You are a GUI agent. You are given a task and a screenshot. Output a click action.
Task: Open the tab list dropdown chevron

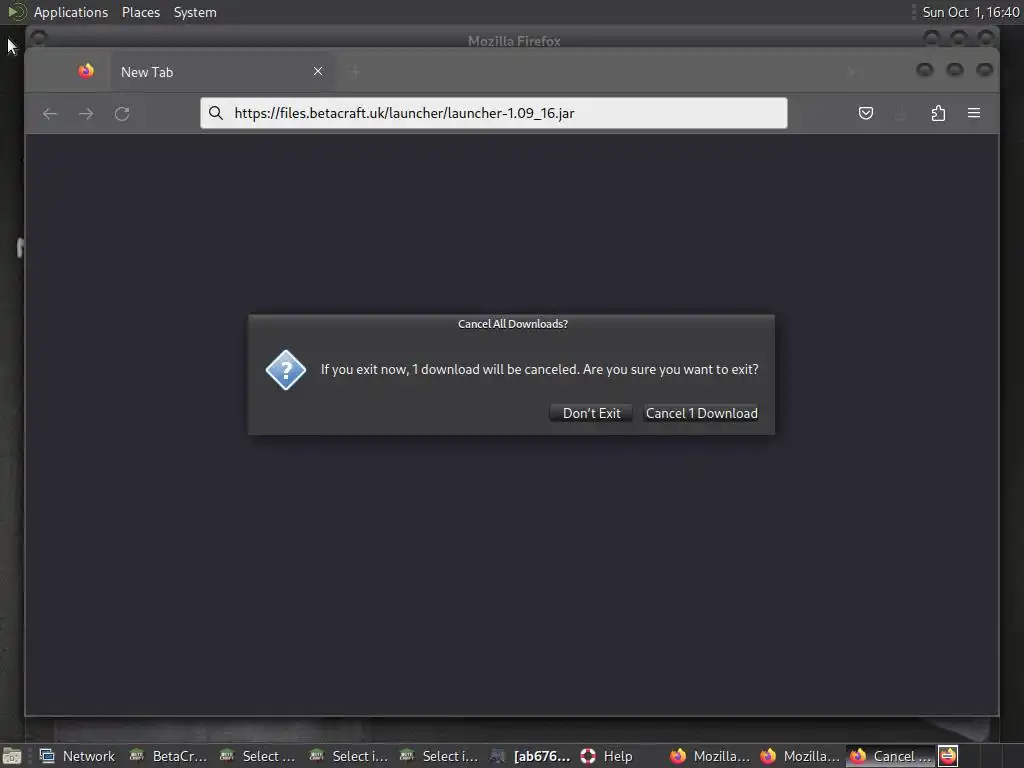click(850, 72)
